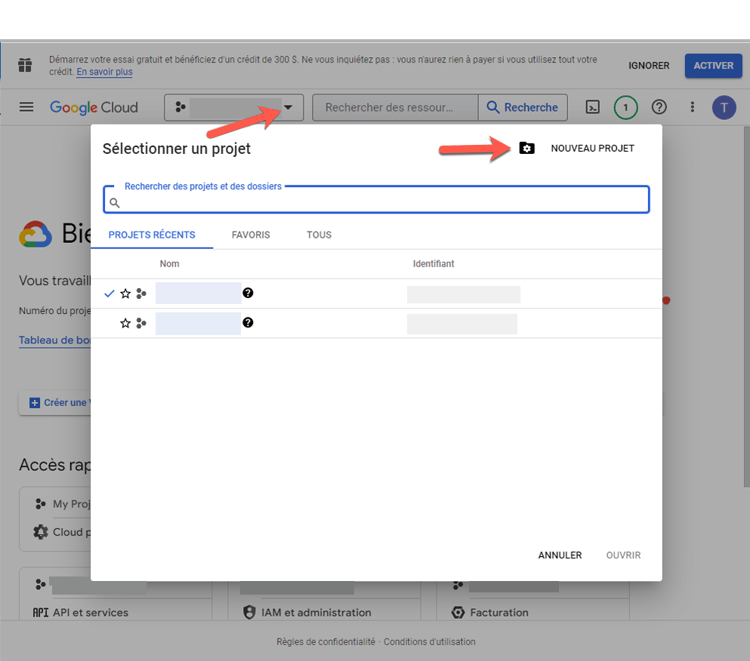
Task: Open Conditions d'utilisation link
Action: (430, 642)
